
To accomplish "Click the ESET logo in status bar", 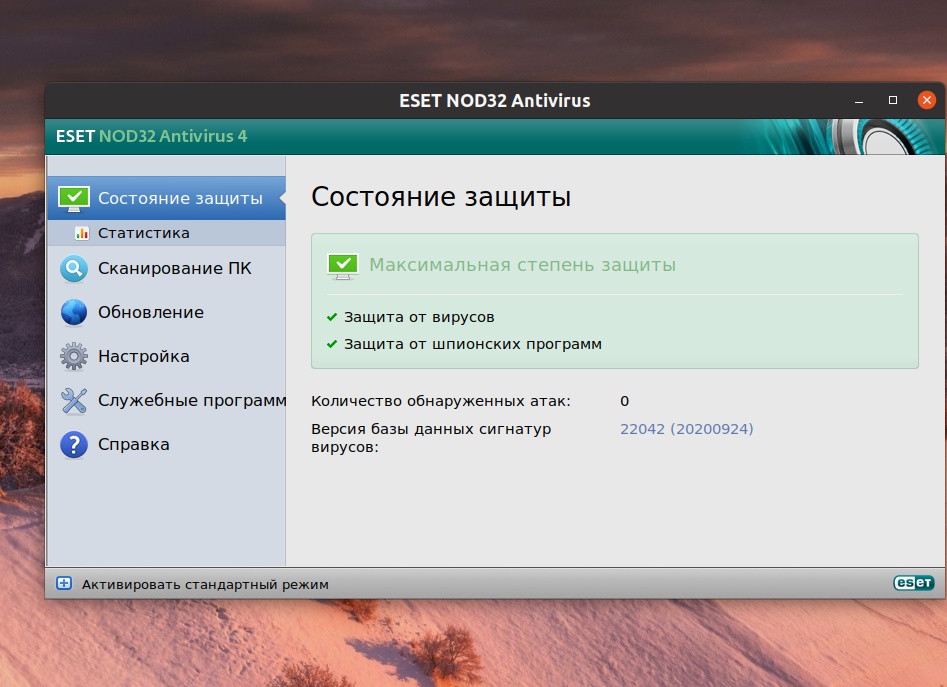I will (x=914, y=583).
